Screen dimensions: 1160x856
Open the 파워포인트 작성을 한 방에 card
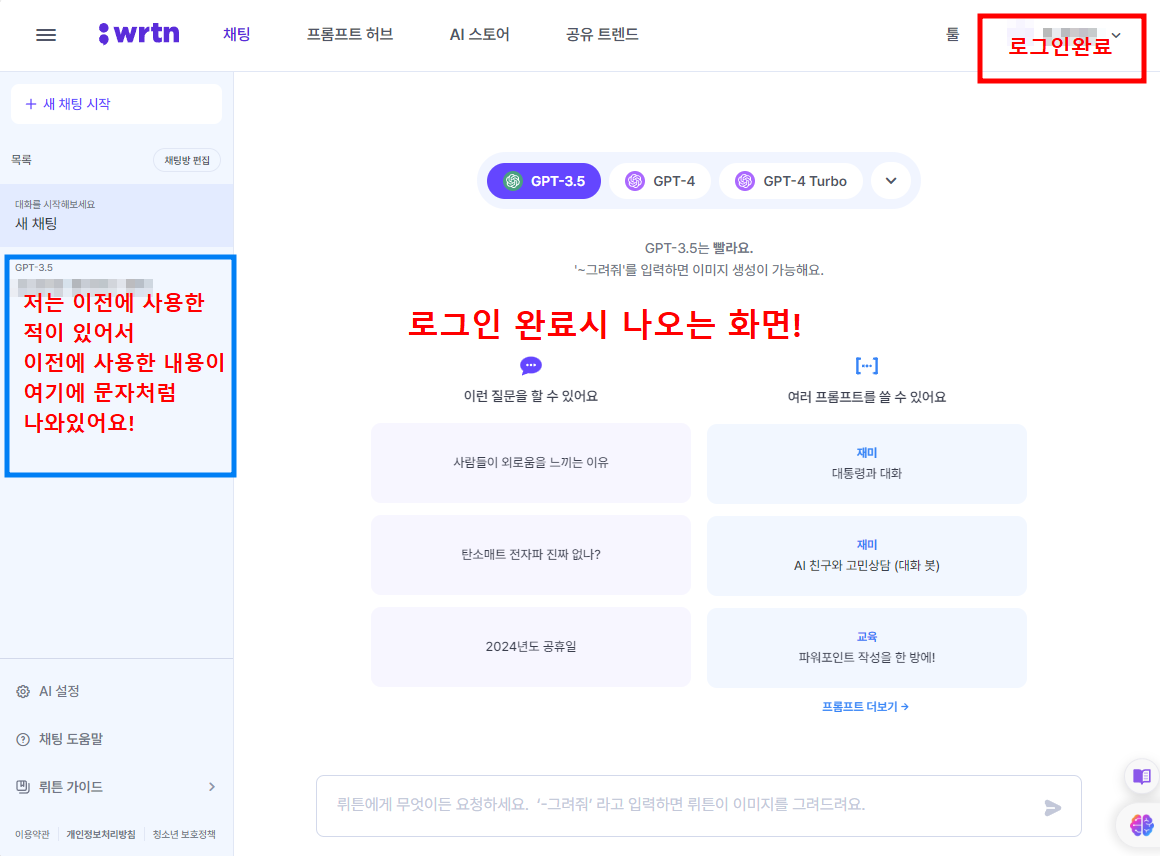[x=866, y=648]
